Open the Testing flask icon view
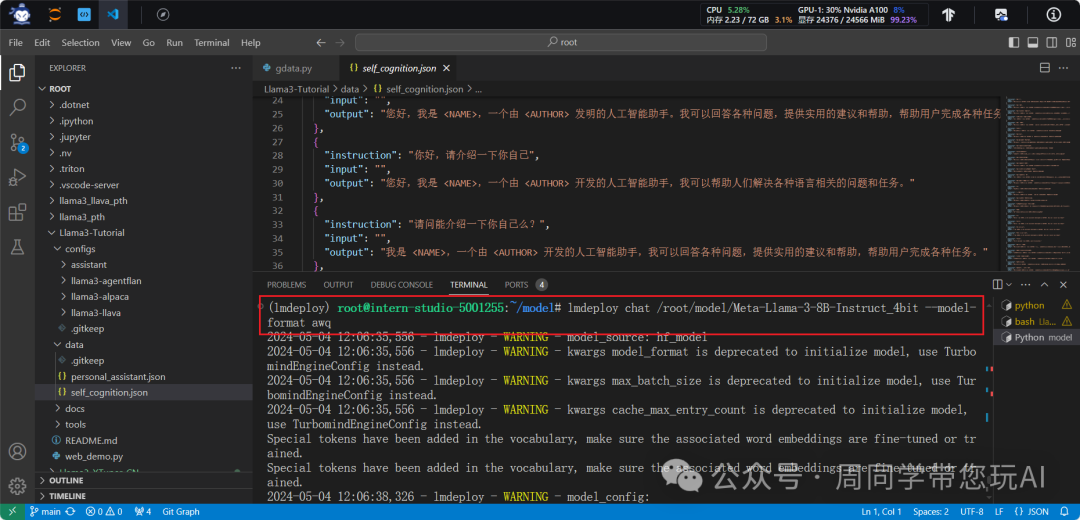Viewport: 1080px width, 520px height. [x=17, y=246]
